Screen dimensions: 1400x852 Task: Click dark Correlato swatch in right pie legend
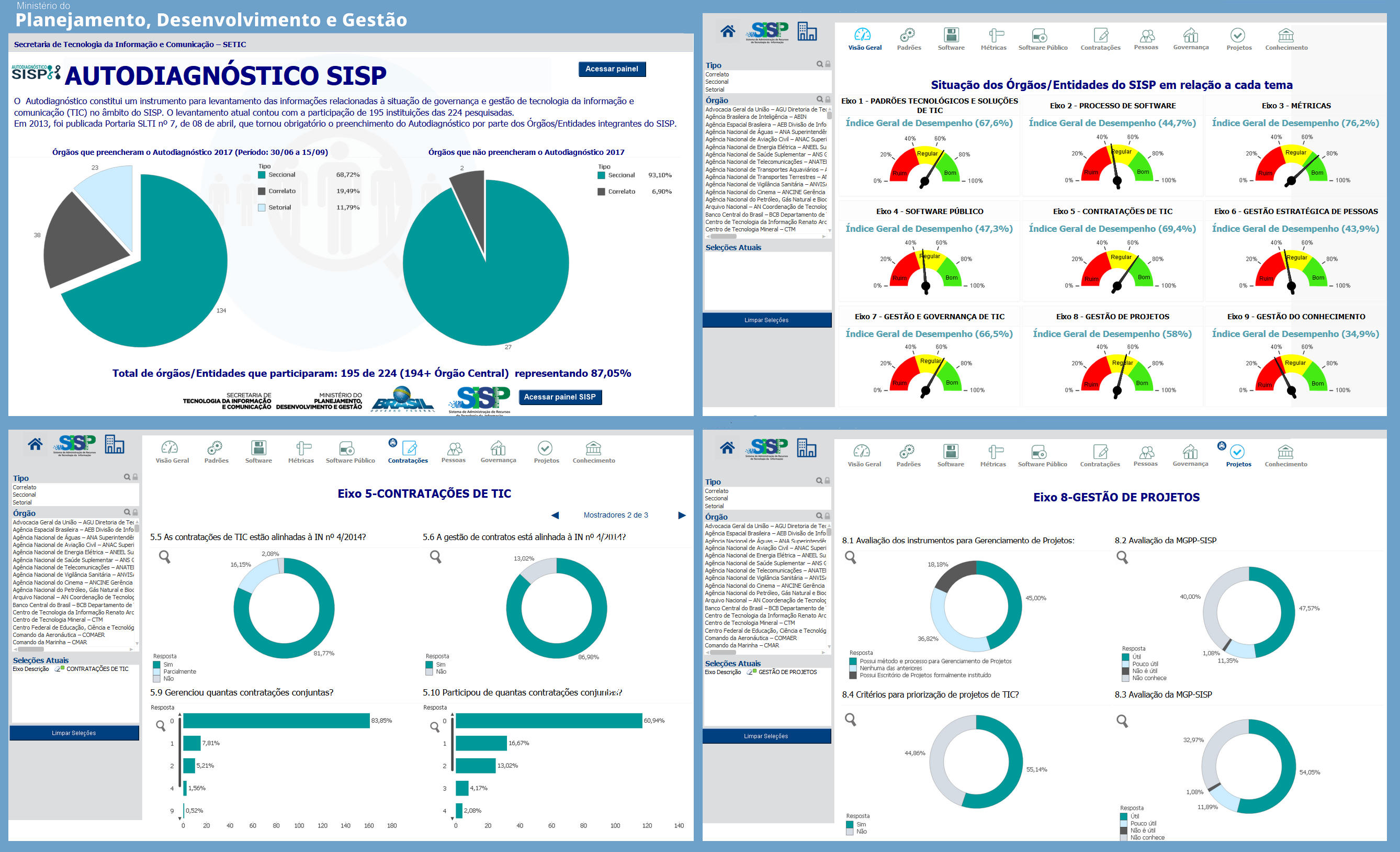[x=601, y=192]
